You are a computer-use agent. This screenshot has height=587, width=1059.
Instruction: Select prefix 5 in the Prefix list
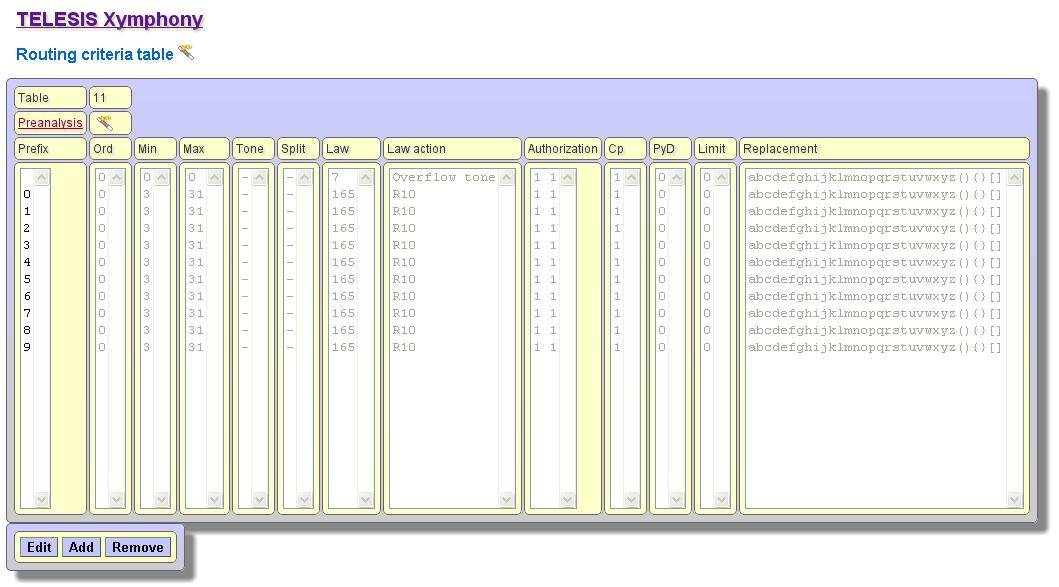click(x=27, y=279)
